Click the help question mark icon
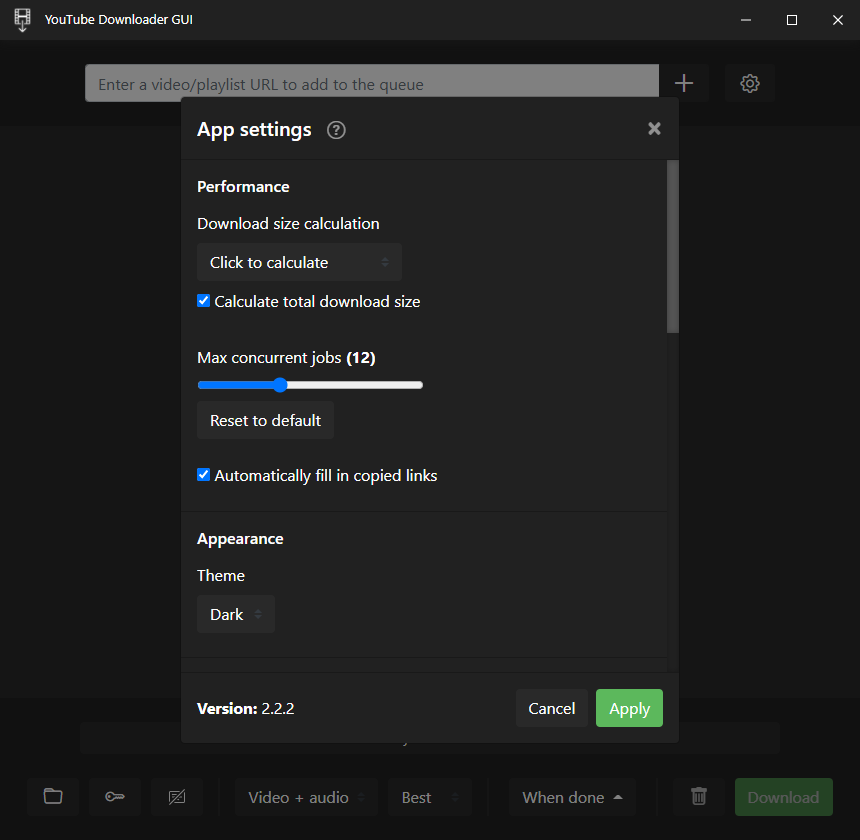 click(x=336, y=130)
